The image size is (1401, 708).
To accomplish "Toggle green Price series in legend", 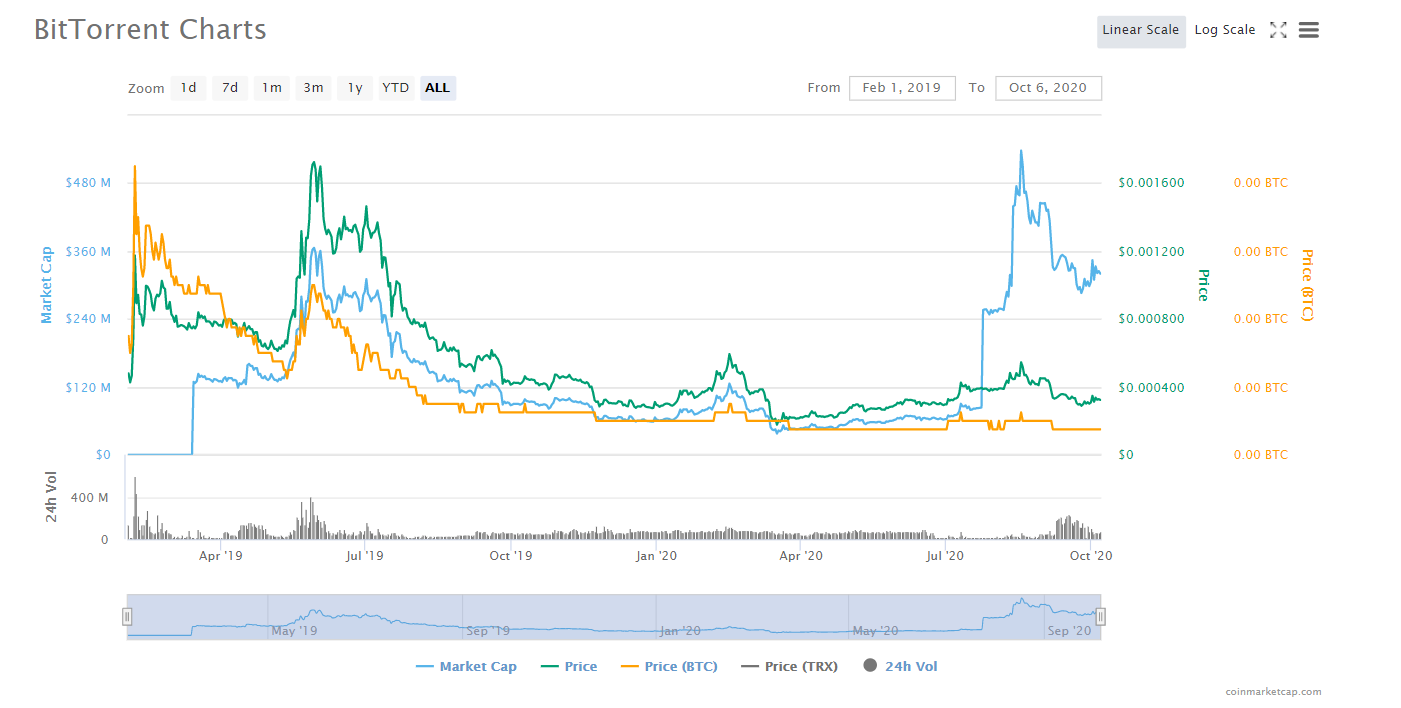I will coord(568,666).
